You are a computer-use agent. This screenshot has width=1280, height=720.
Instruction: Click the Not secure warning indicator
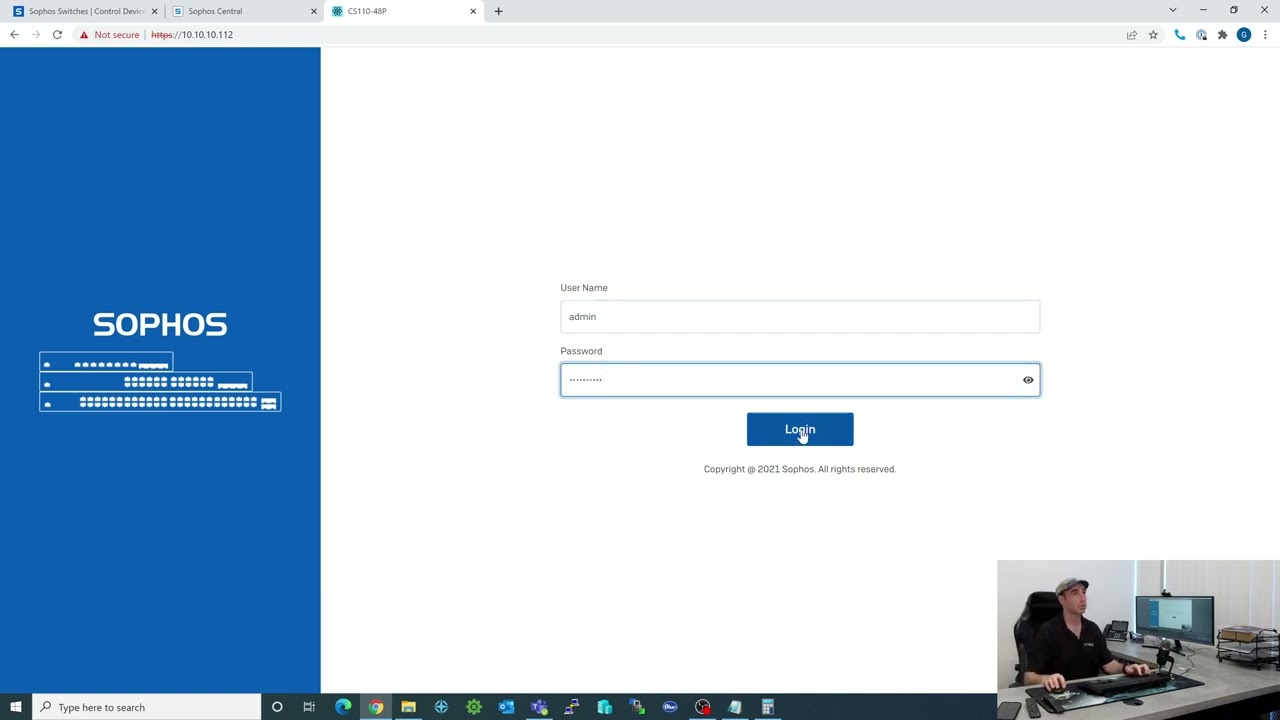pos(109,35)
